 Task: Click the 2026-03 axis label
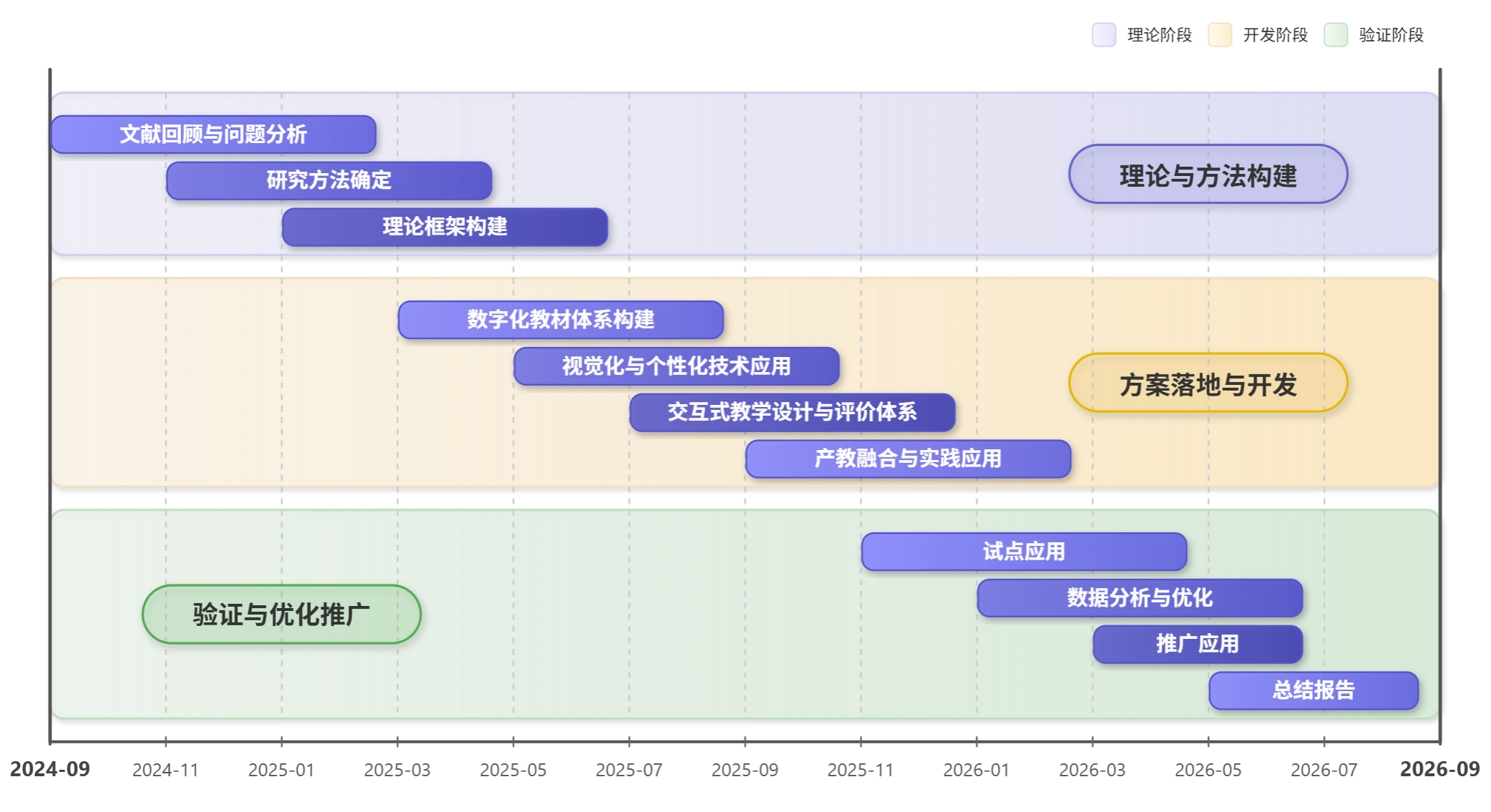click(1092, 770)
